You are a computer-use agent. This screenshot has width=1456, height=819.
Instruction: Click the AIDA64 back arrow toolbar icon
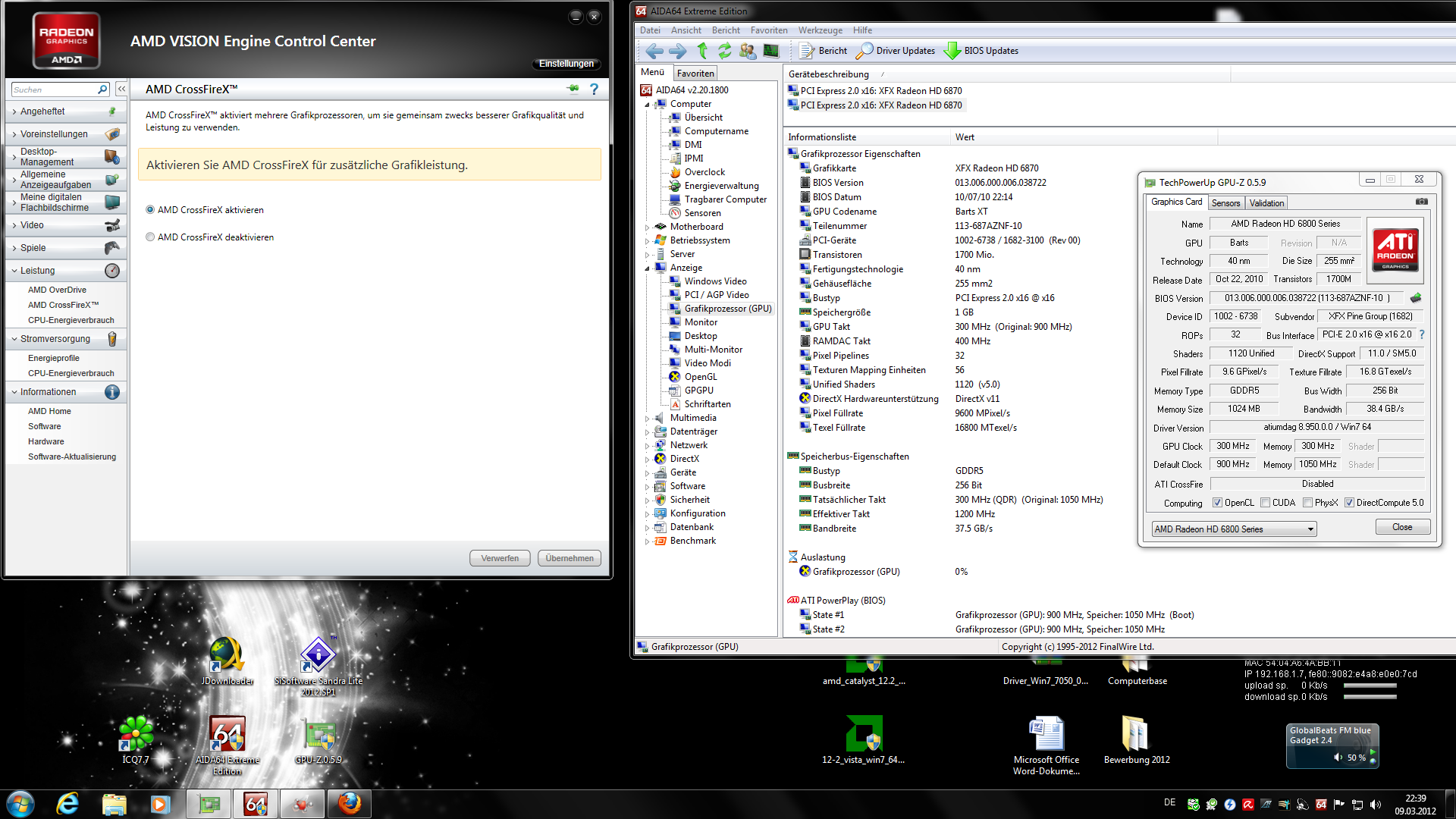pyautogui.click(x=654, y=51)
